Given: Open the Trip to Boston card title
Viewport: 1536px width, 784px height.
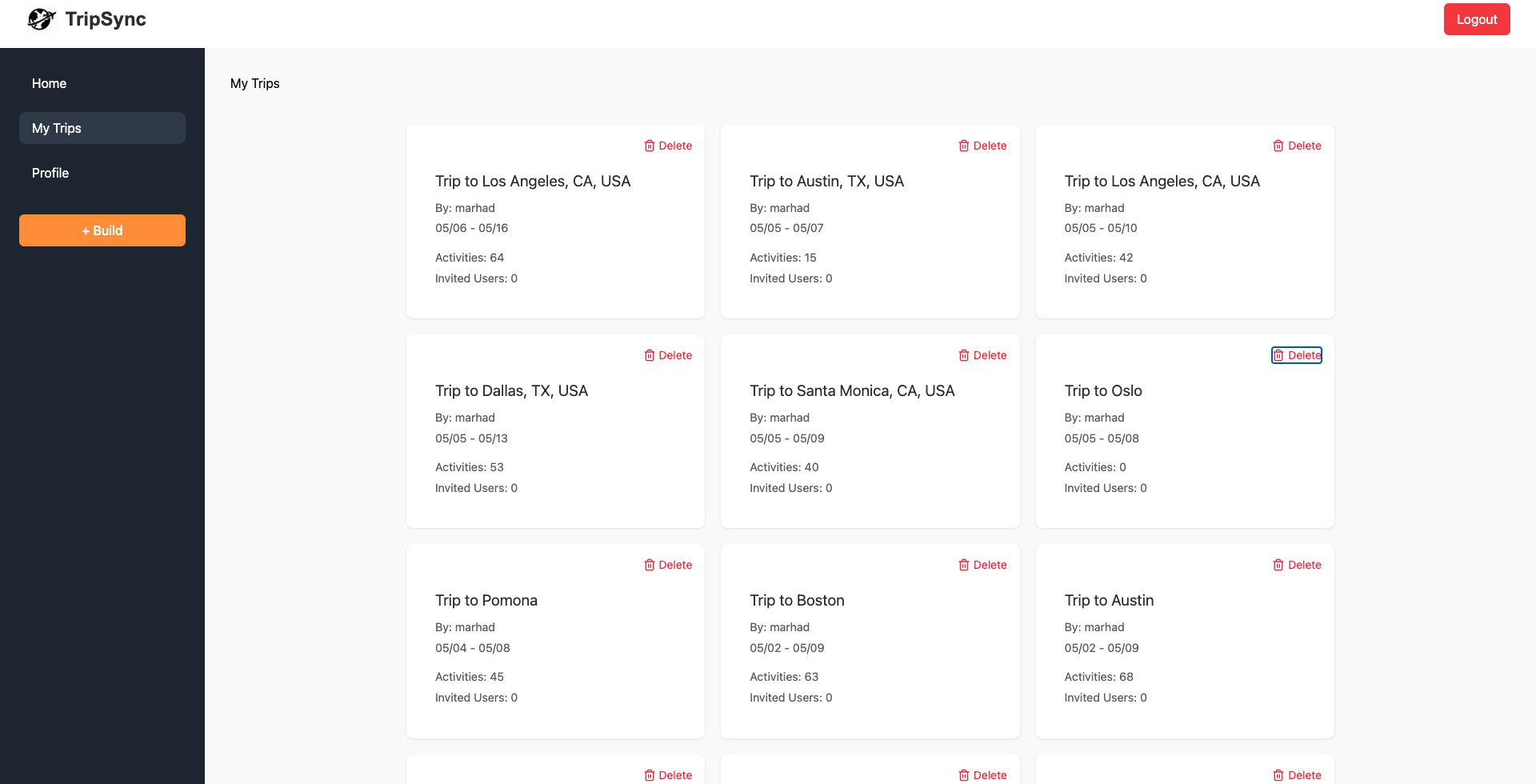Looking at the screenshot, I should [x=797, y=600].
